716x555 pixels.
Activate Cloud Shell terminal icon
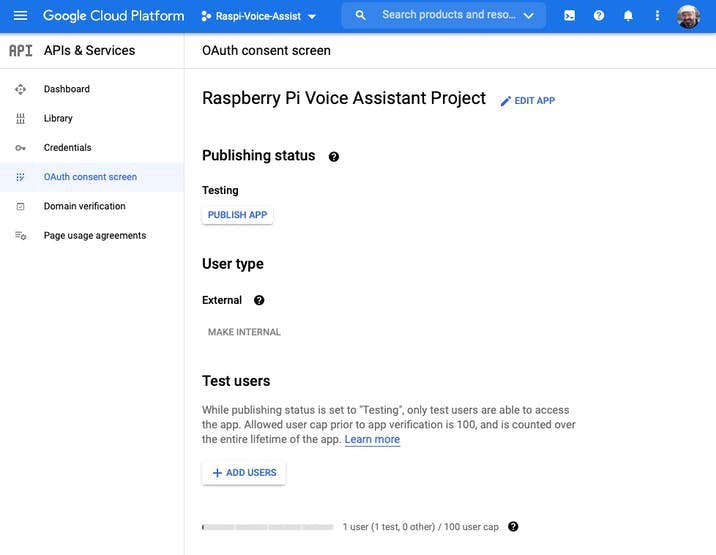coord(569,16)
